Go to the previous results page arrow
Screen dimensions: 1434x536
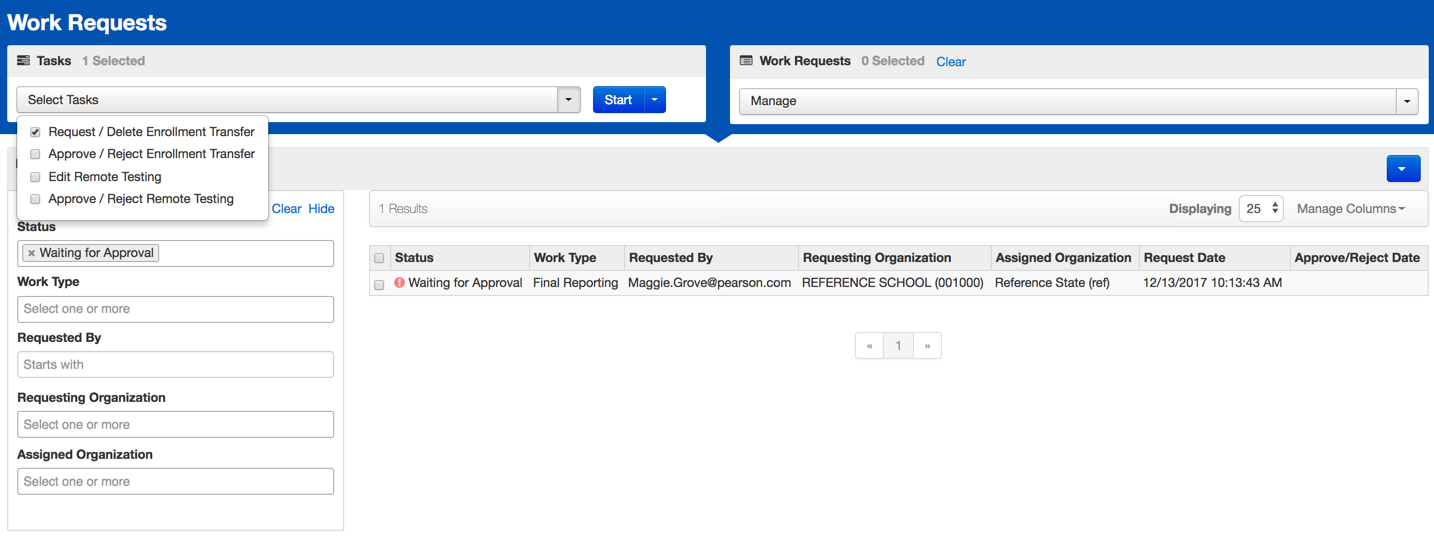(870, 346)
